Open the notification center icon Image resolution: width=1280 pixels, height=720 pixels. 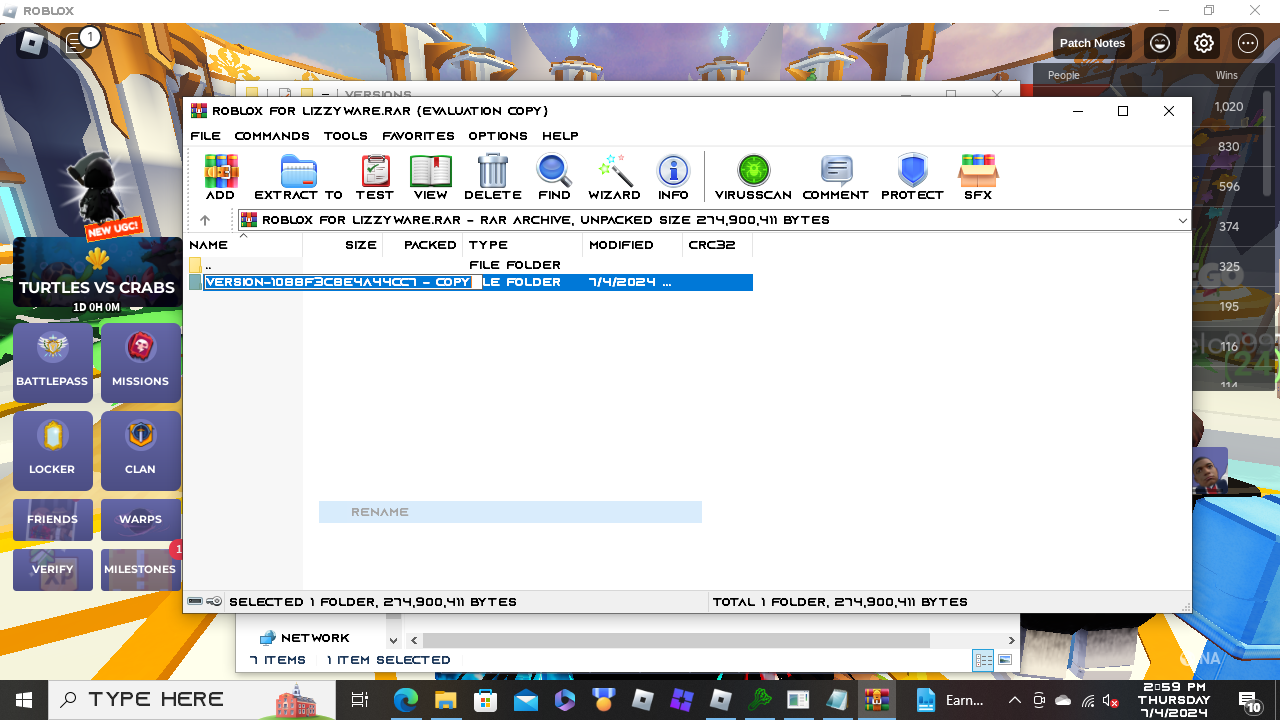1250,701
